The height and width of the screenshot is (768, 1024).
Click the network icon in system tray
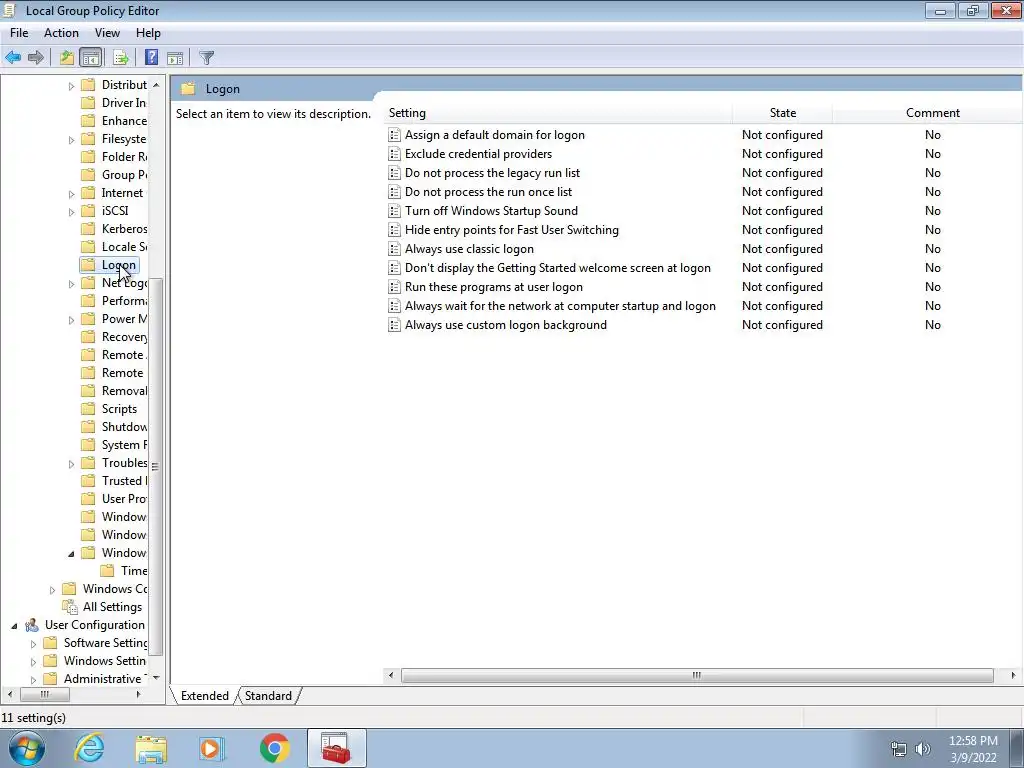coord(899,749)
